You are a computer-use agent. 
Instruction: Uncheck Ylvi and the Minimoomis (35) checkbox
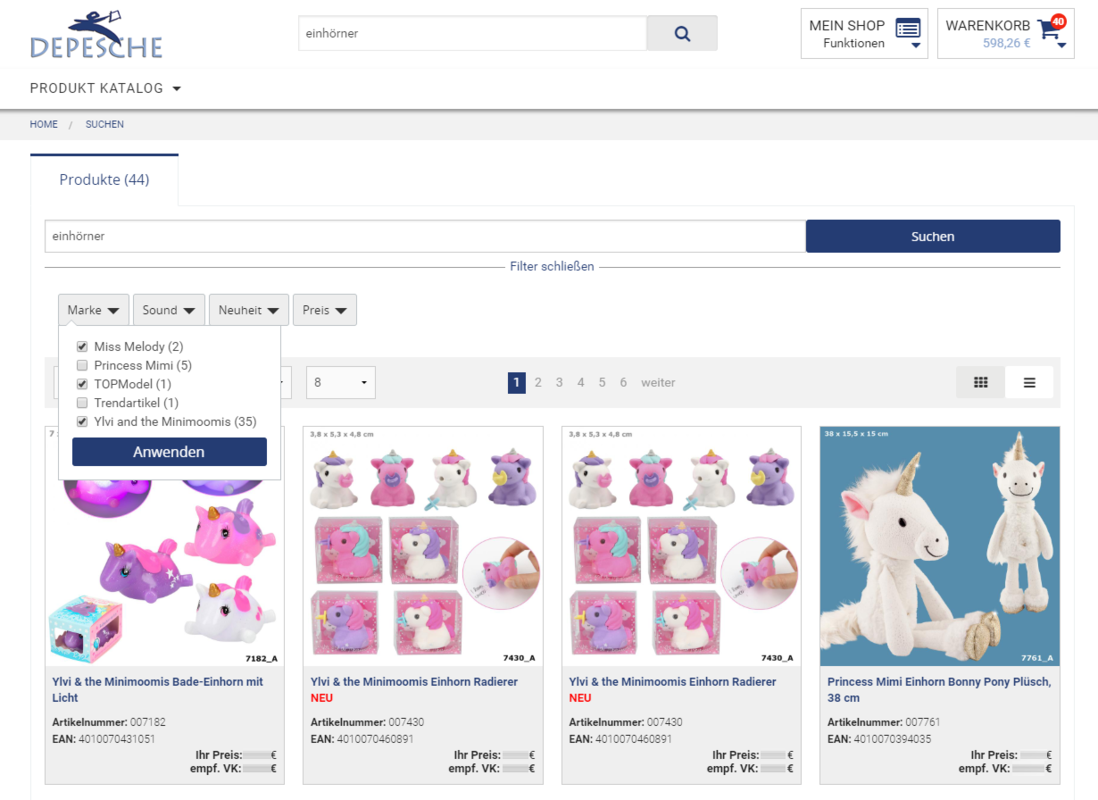point(82,422)
